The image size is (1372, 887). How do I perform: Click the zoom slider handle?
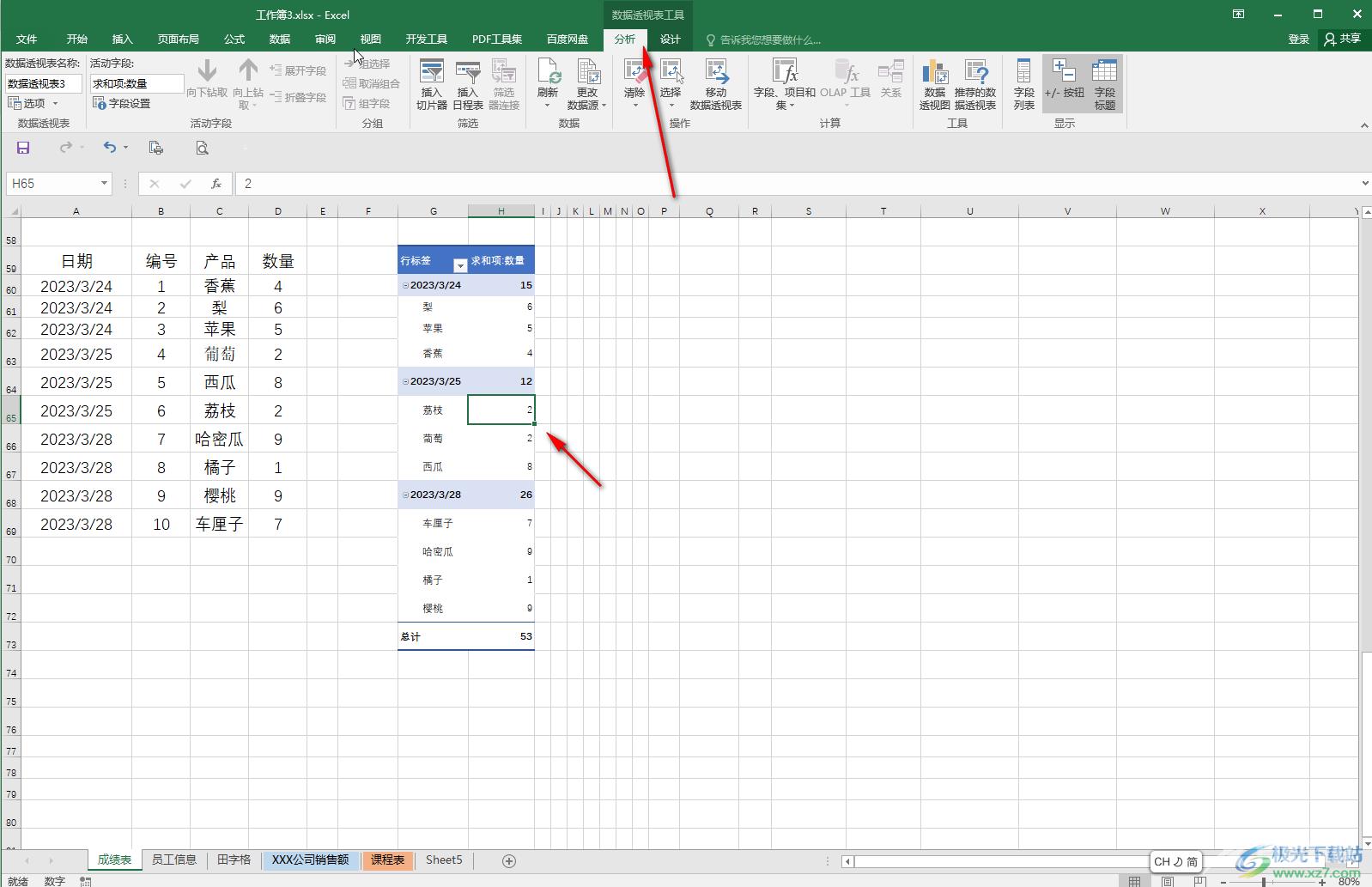tap(1264, 882)
